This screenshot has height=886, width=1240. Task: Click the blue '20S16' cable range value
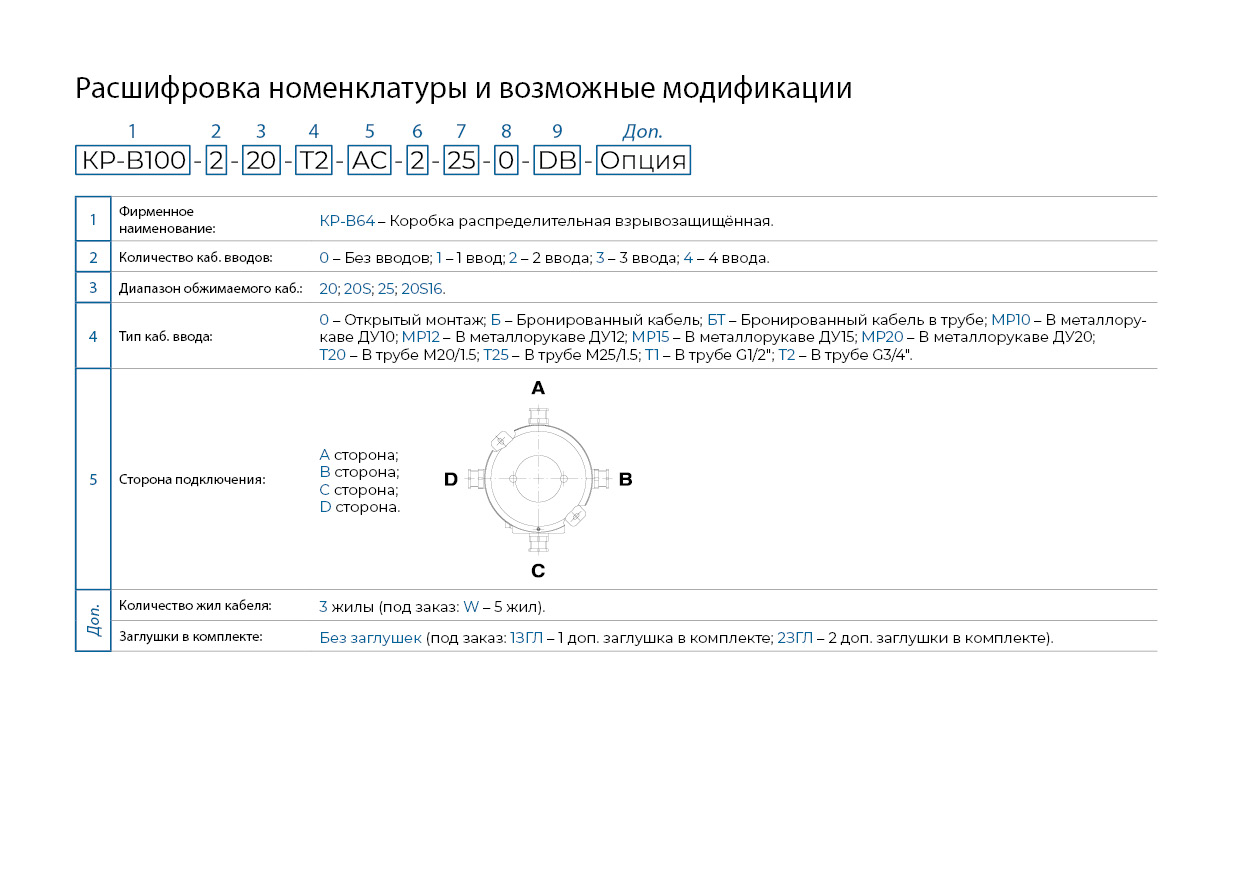click(422, 288)
